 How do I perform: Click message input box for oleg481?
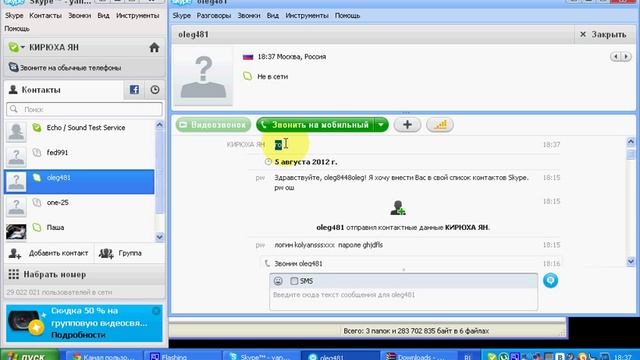point(403,299)
